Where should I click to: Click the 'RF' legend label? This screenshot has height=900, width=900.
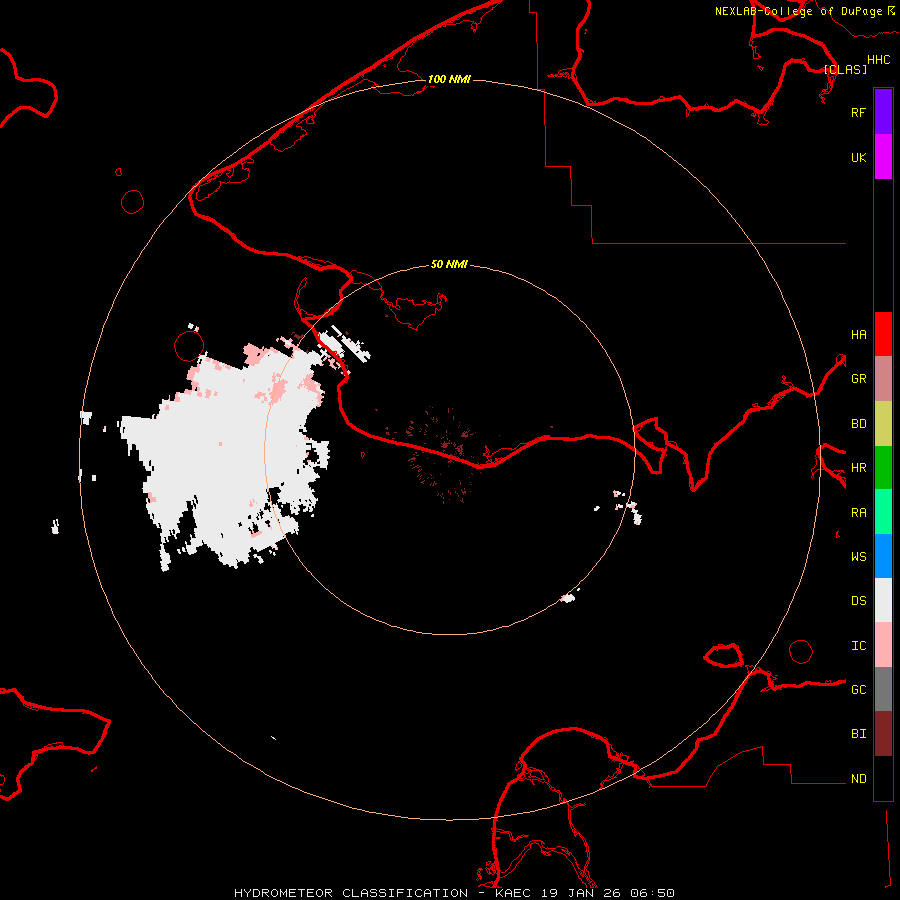pyautogui.click(x=858, y=112)
